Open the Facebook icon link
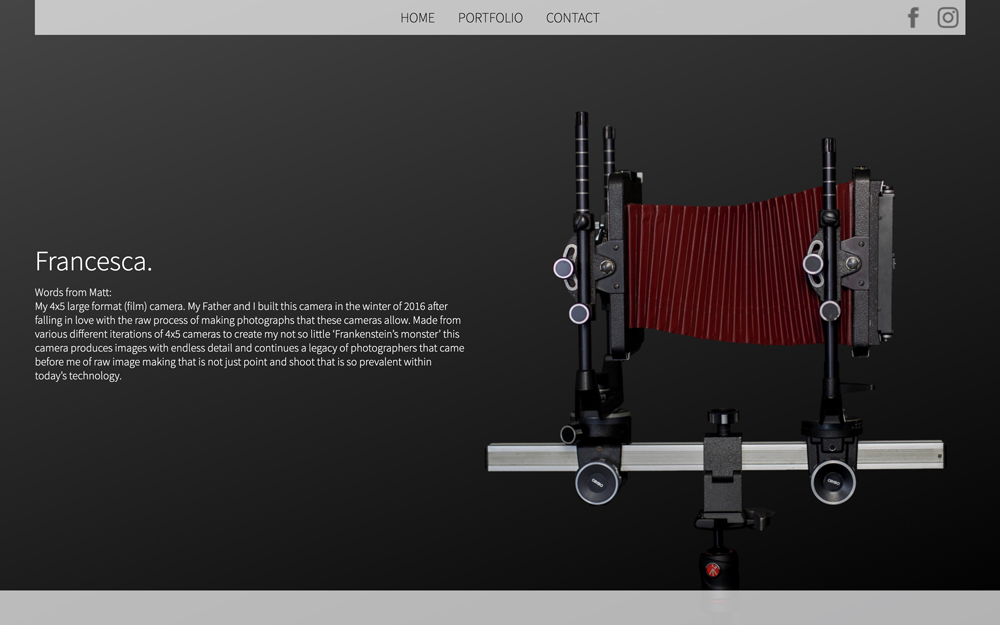The width and height of the screenshot is (1000, 625). [x=913, y=17]
